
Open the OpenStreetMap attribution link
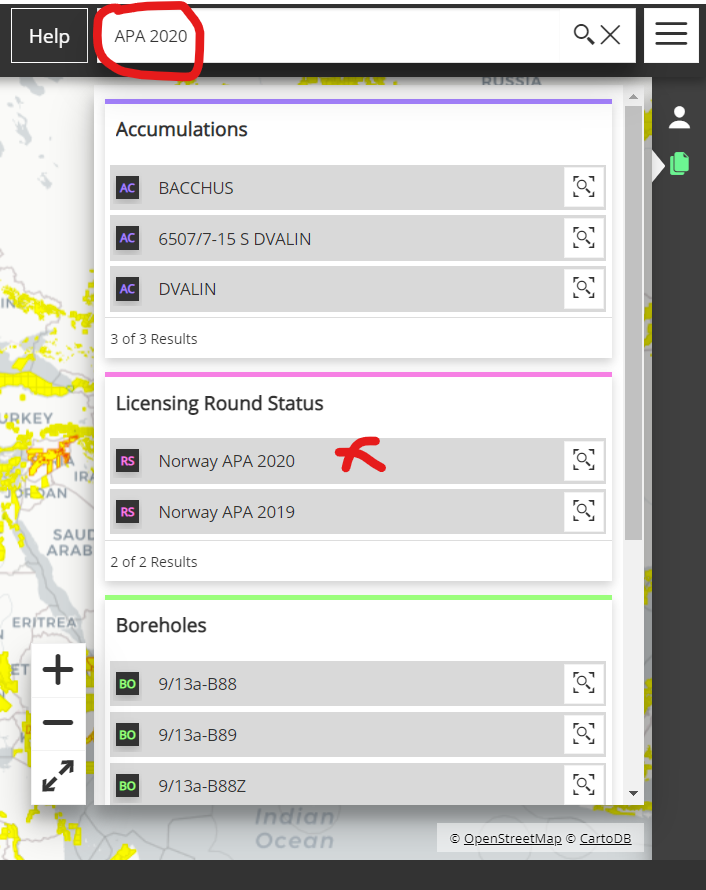pyautogui.click(x=512, y=838)
